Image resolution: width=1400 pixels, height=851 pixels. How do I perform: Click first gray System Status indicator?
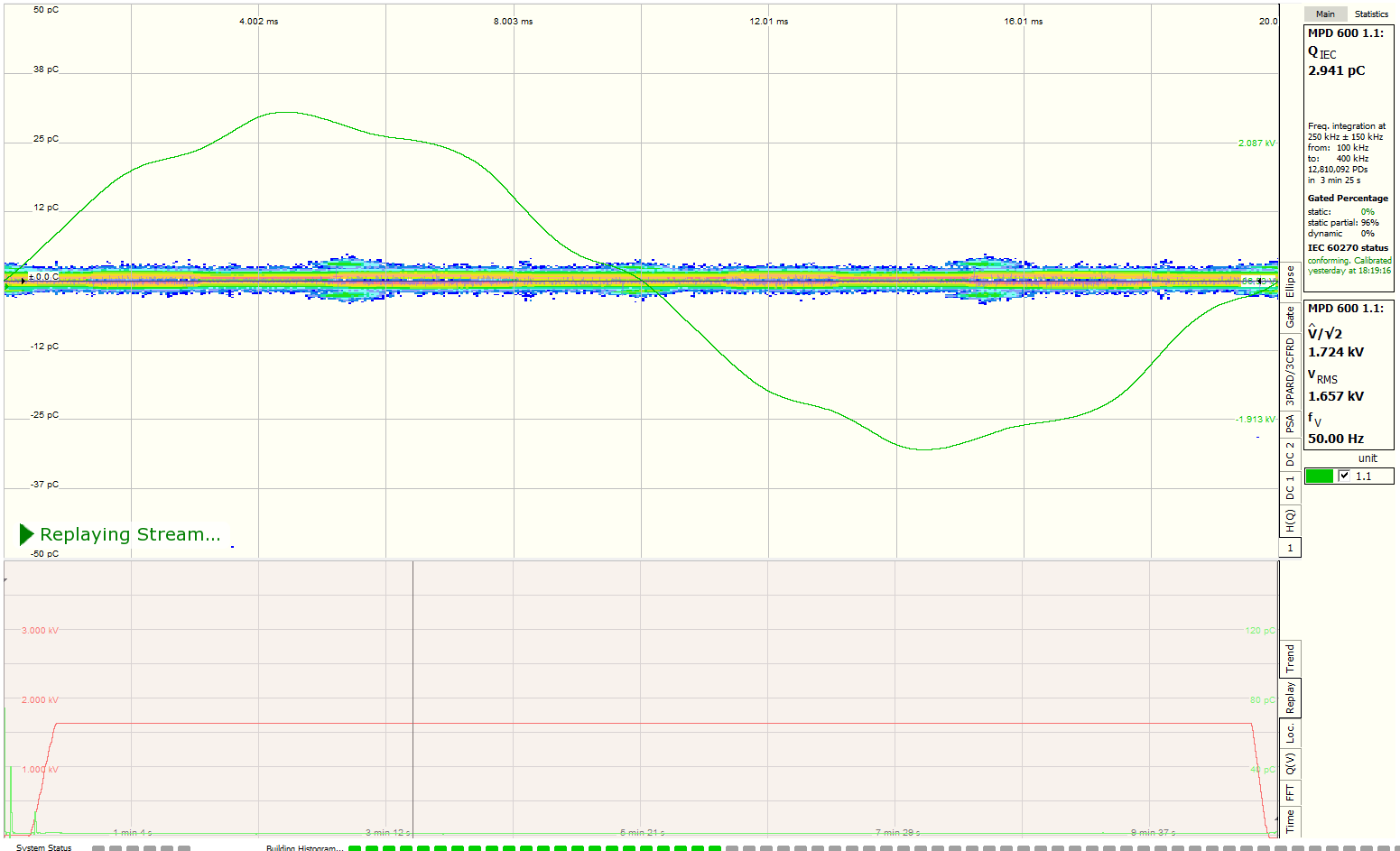[97, 848]
